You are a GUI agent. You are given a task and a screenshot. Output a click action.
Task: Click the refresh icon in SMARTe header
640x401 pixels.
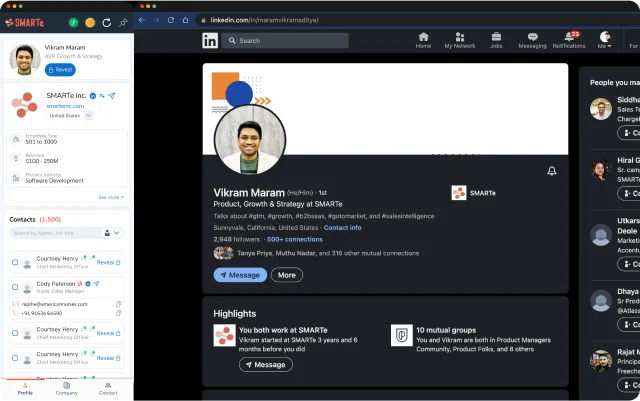click(107, 23)
